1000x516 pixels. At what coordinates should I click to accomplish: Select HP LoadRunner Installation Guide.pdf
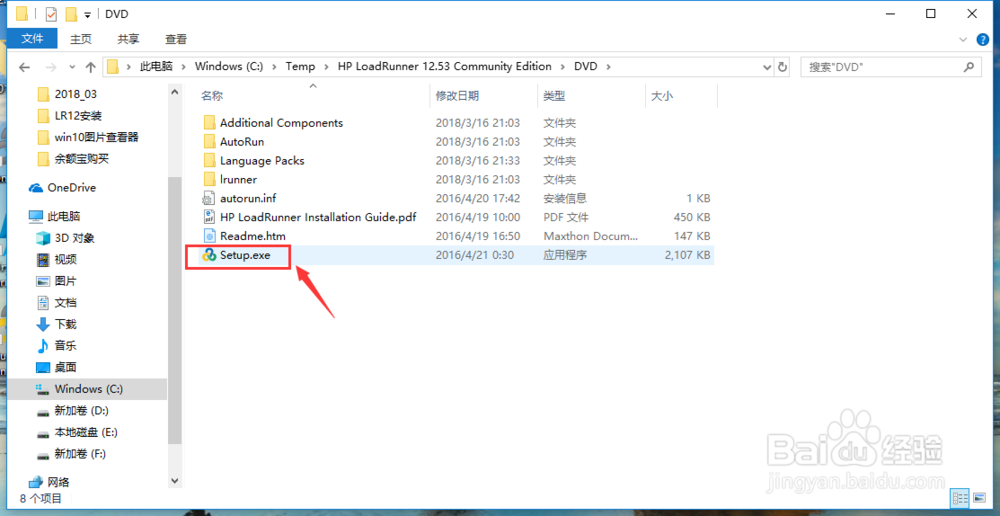point(318,217)
